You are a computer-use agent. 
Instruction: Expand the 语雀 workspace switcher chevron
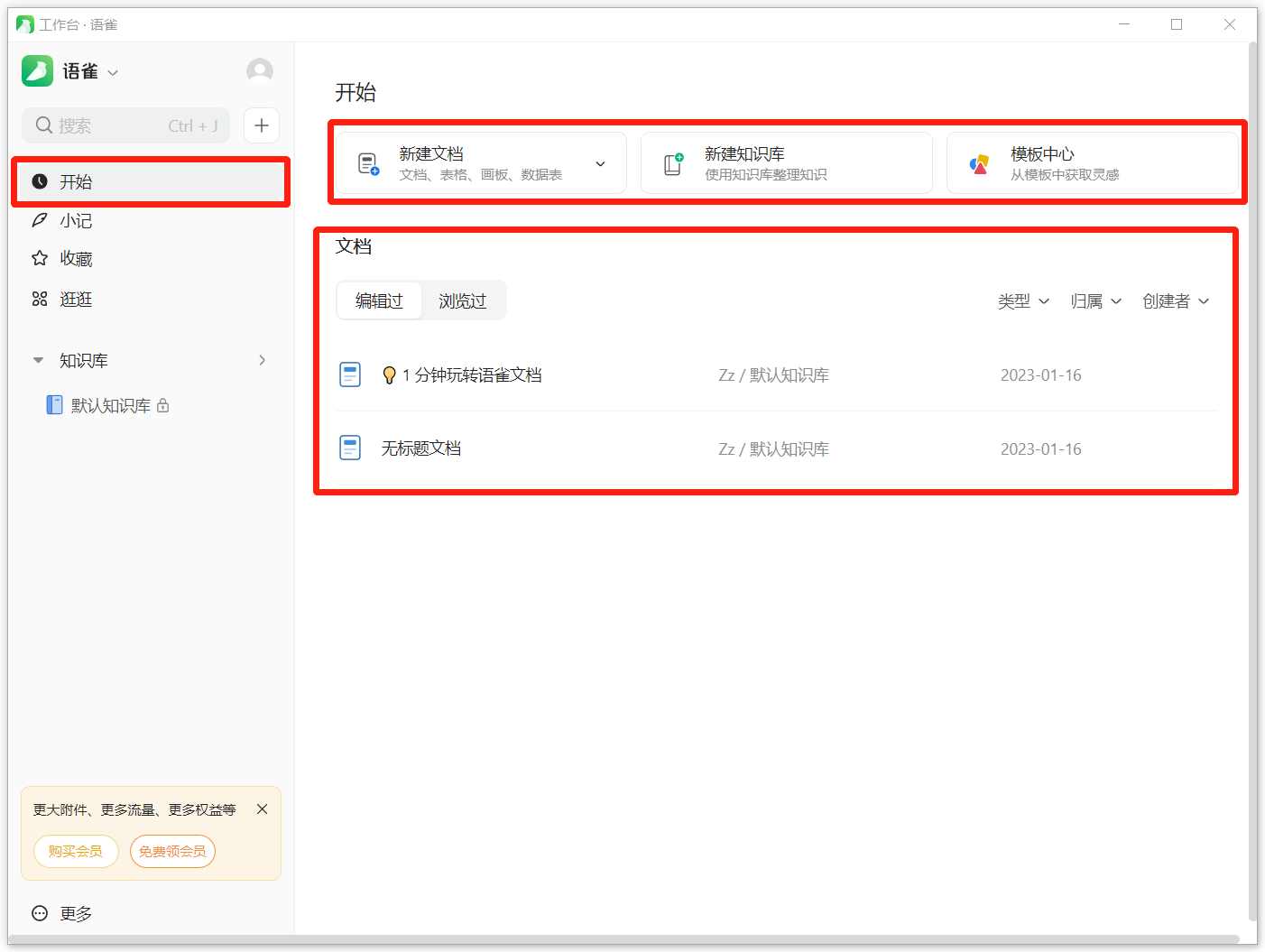coord(113,72)
